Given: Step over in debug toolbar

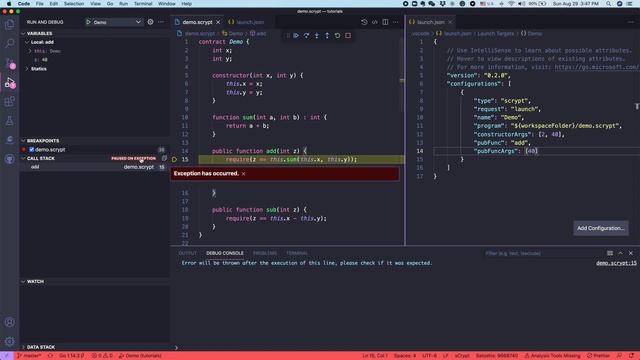Looking at the screenshot, I should [x=306, y=36].
